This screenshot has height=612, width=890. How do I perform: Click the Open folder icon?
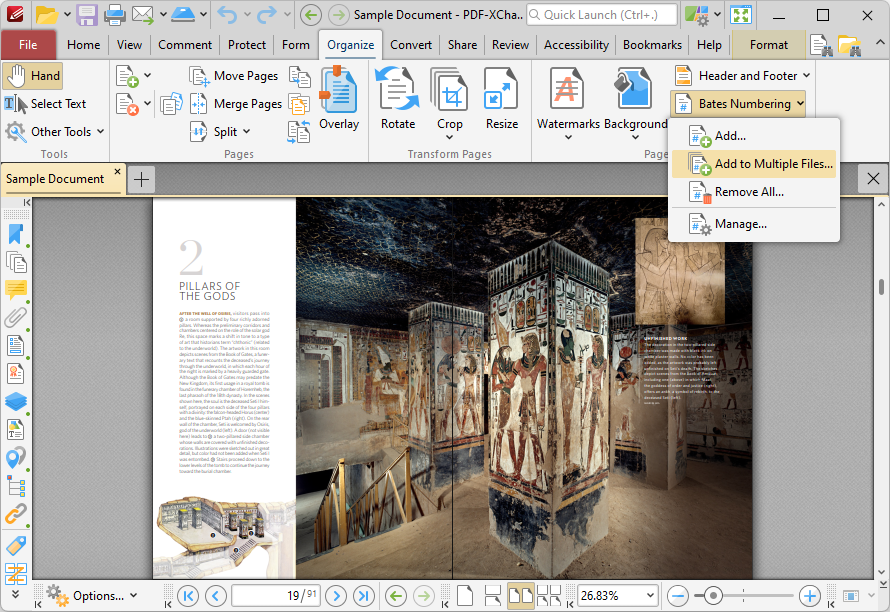coord(47,15)
